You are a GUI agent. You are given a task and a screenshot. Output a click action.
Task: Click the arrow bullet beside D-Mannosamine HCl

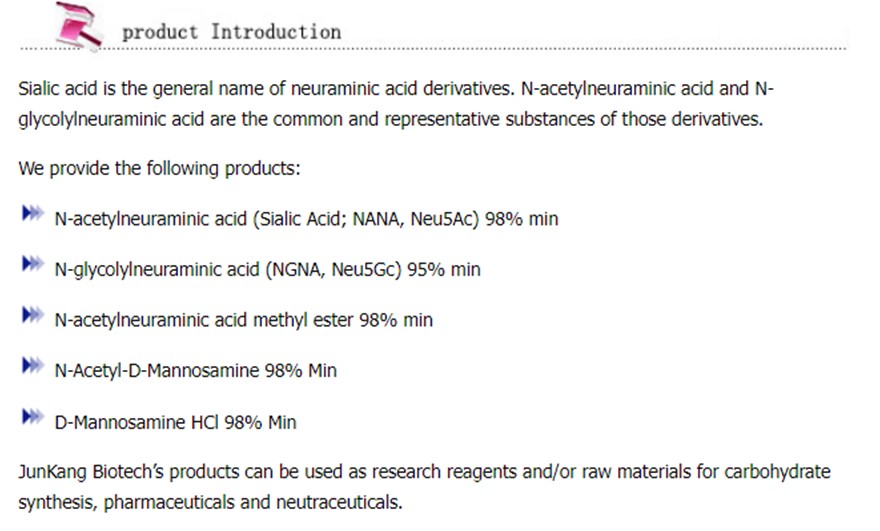click(x=32, y=418)
